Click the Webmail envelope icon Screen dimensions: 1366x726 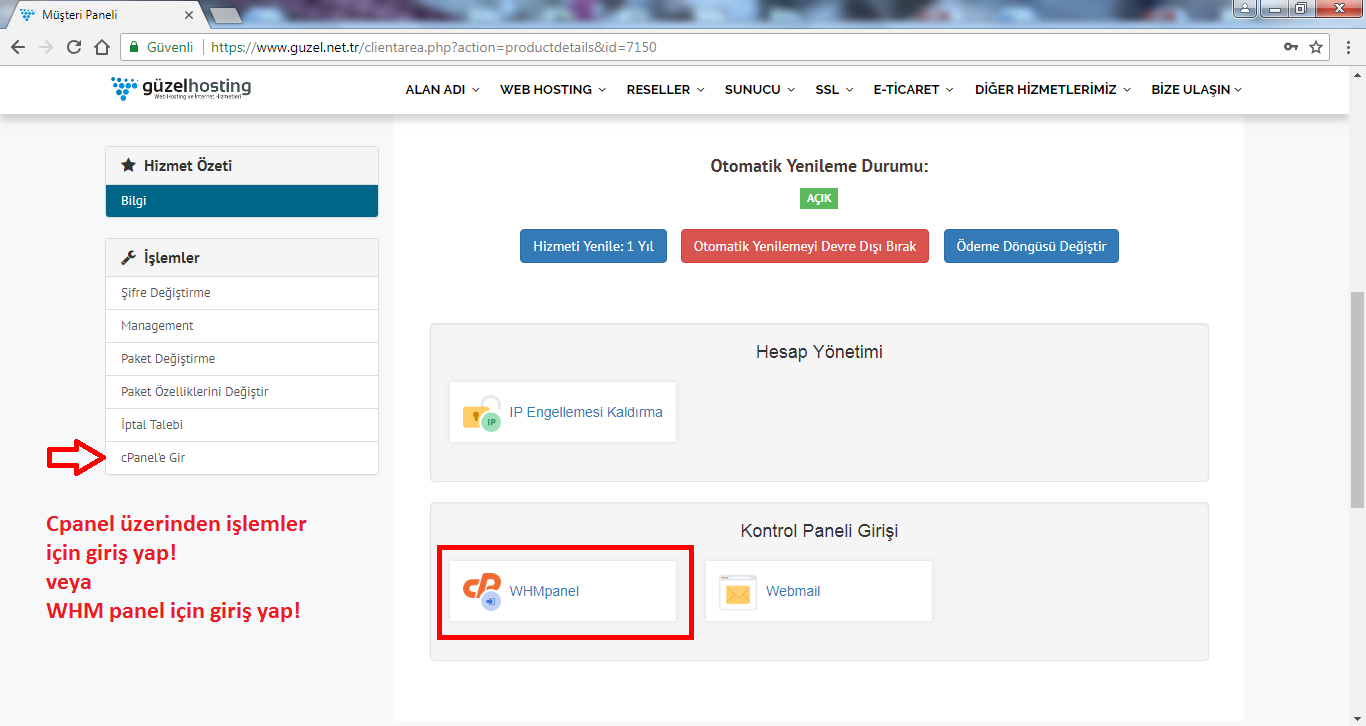click(x=738, y=592)
